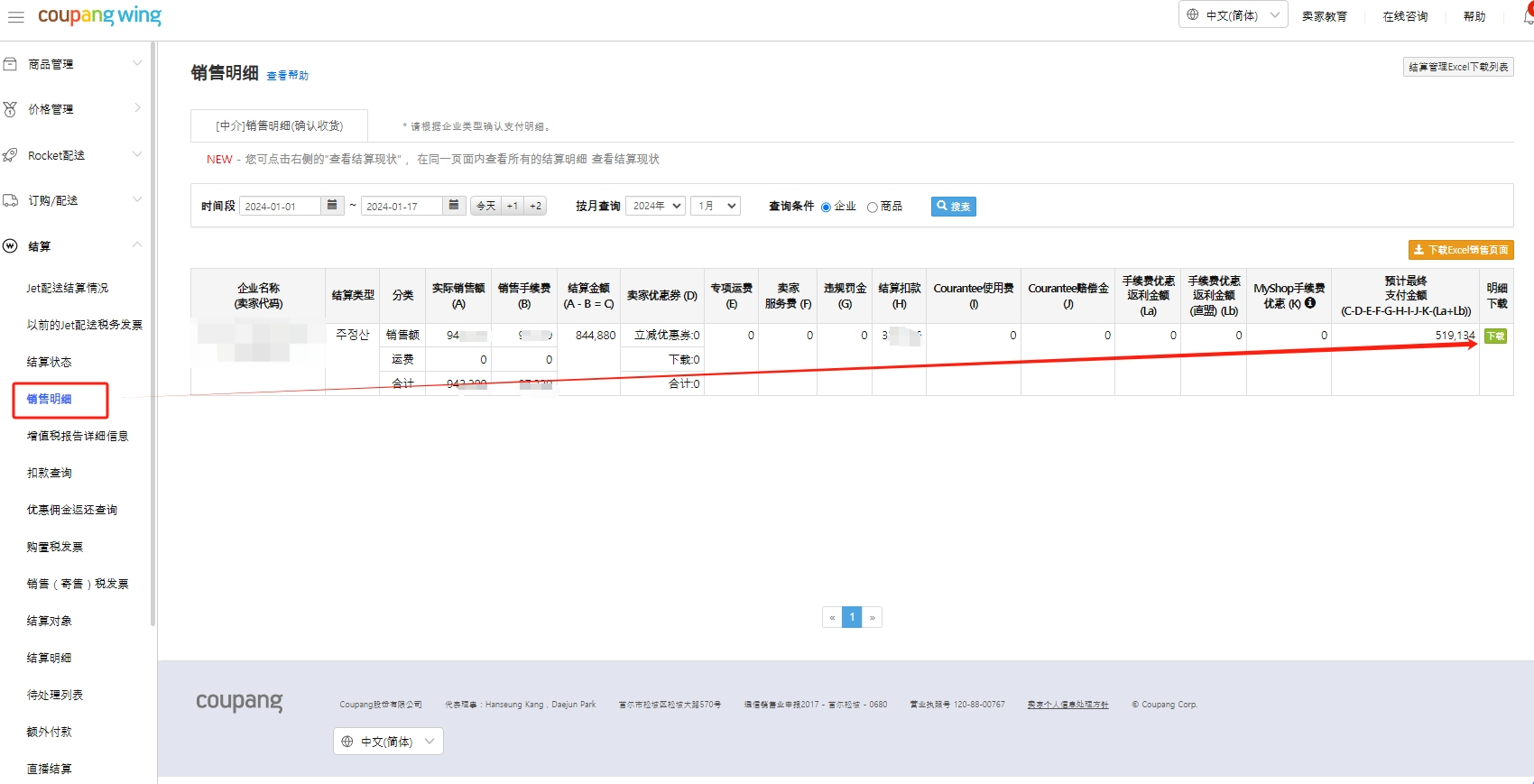Click the start date calendar icon
This screenshot has height=784, width=1534.
click(332, 206)
